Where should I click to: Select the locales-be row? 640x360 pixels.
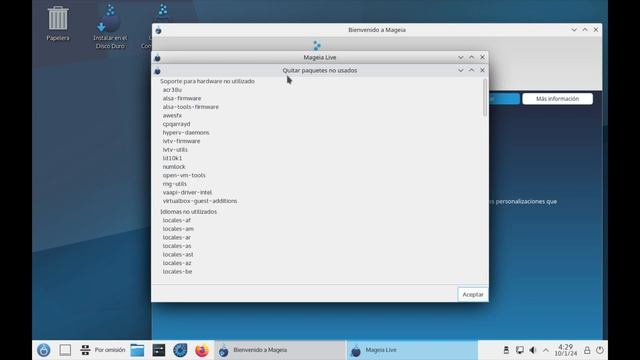pos(177,272)
